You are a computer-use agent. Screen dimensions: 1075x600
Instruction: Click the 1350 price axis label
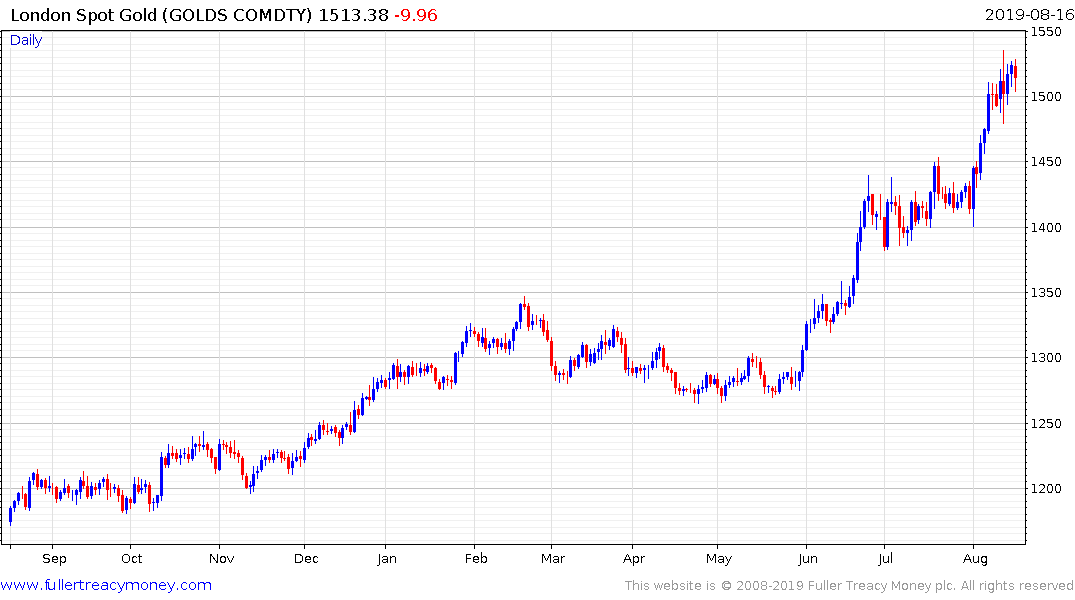click(x=1046, y=293)
